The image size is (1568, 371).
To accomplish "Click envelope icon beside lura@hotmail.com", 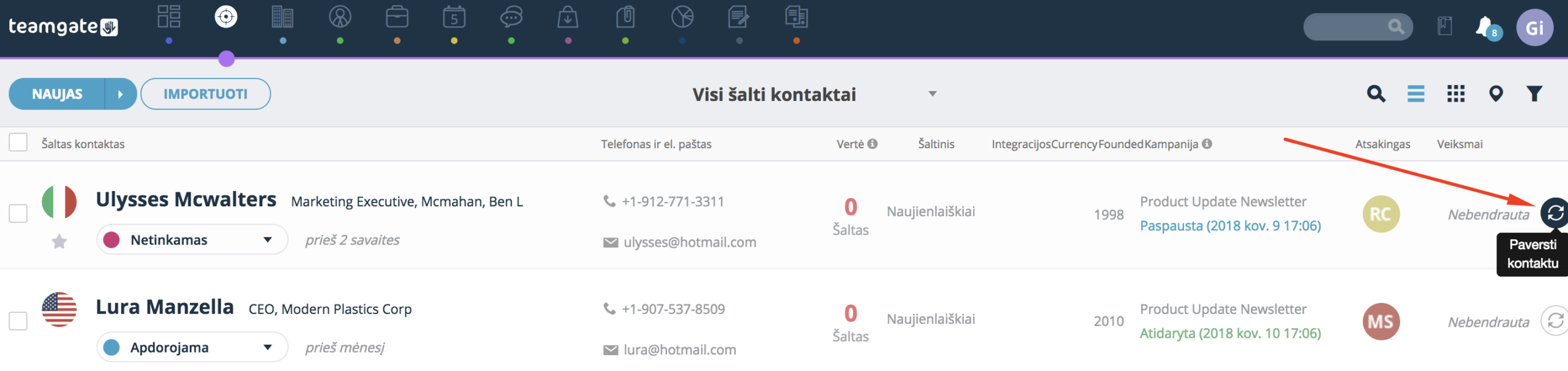I will pos(611,350).
